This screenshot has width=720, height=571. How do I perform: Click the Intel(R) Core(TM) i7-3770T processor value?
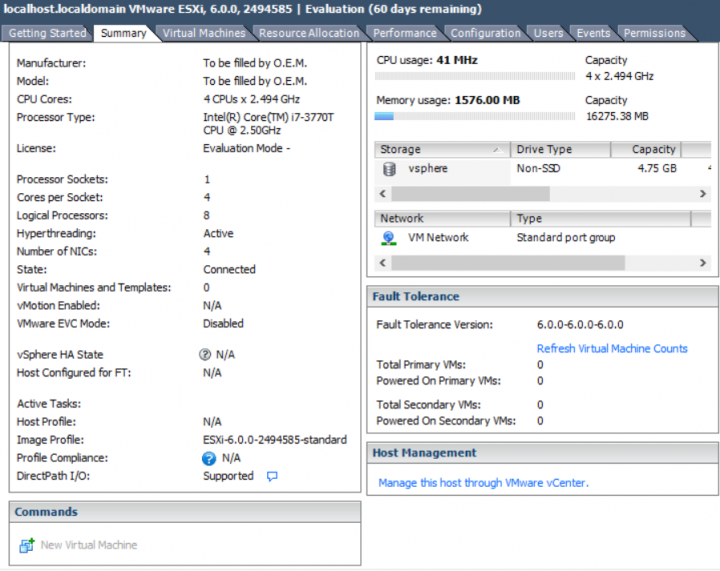(268, 124)
